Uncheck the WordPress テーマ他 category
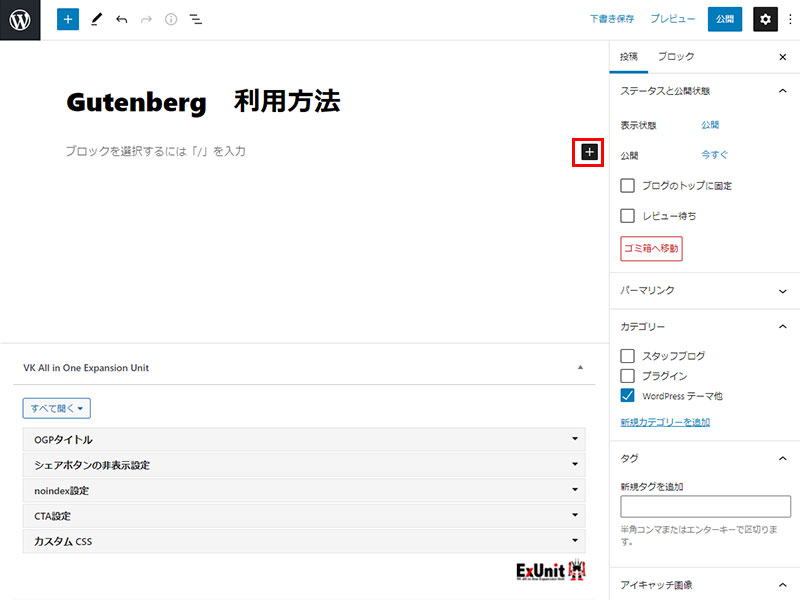 [628, 396]
